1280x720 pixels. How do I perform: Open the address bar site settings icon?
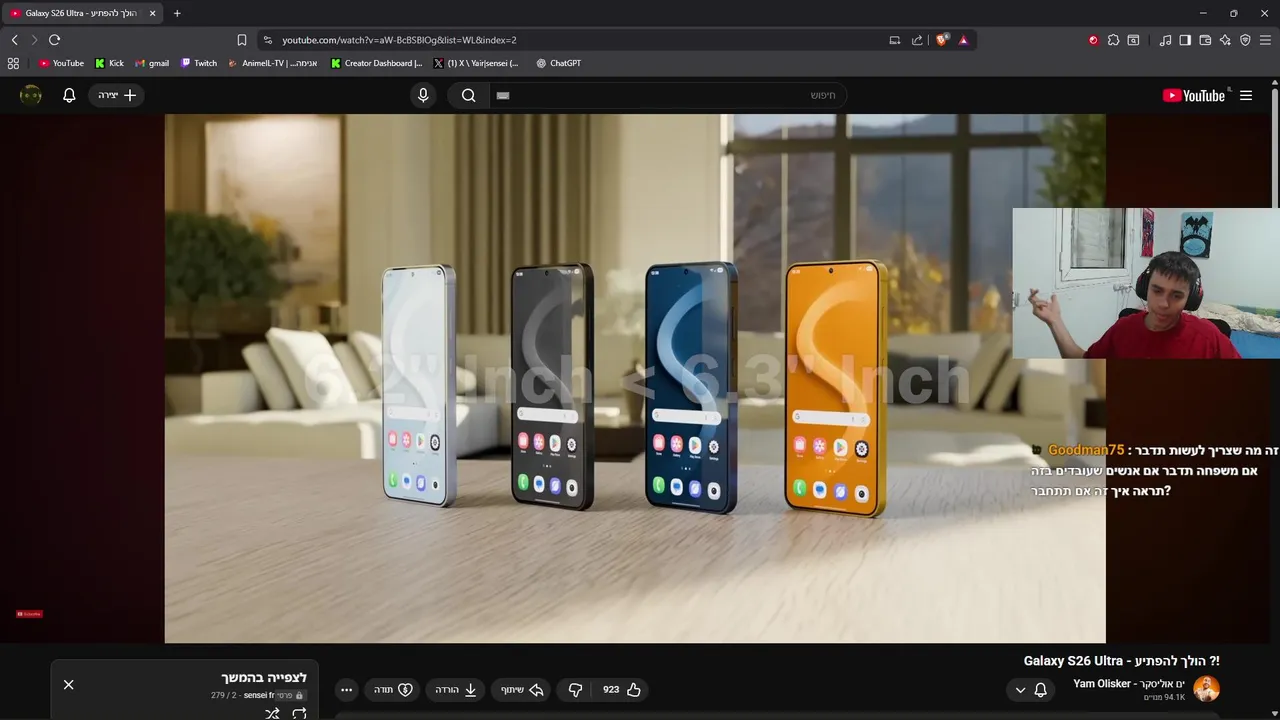[x=267, y=40]
